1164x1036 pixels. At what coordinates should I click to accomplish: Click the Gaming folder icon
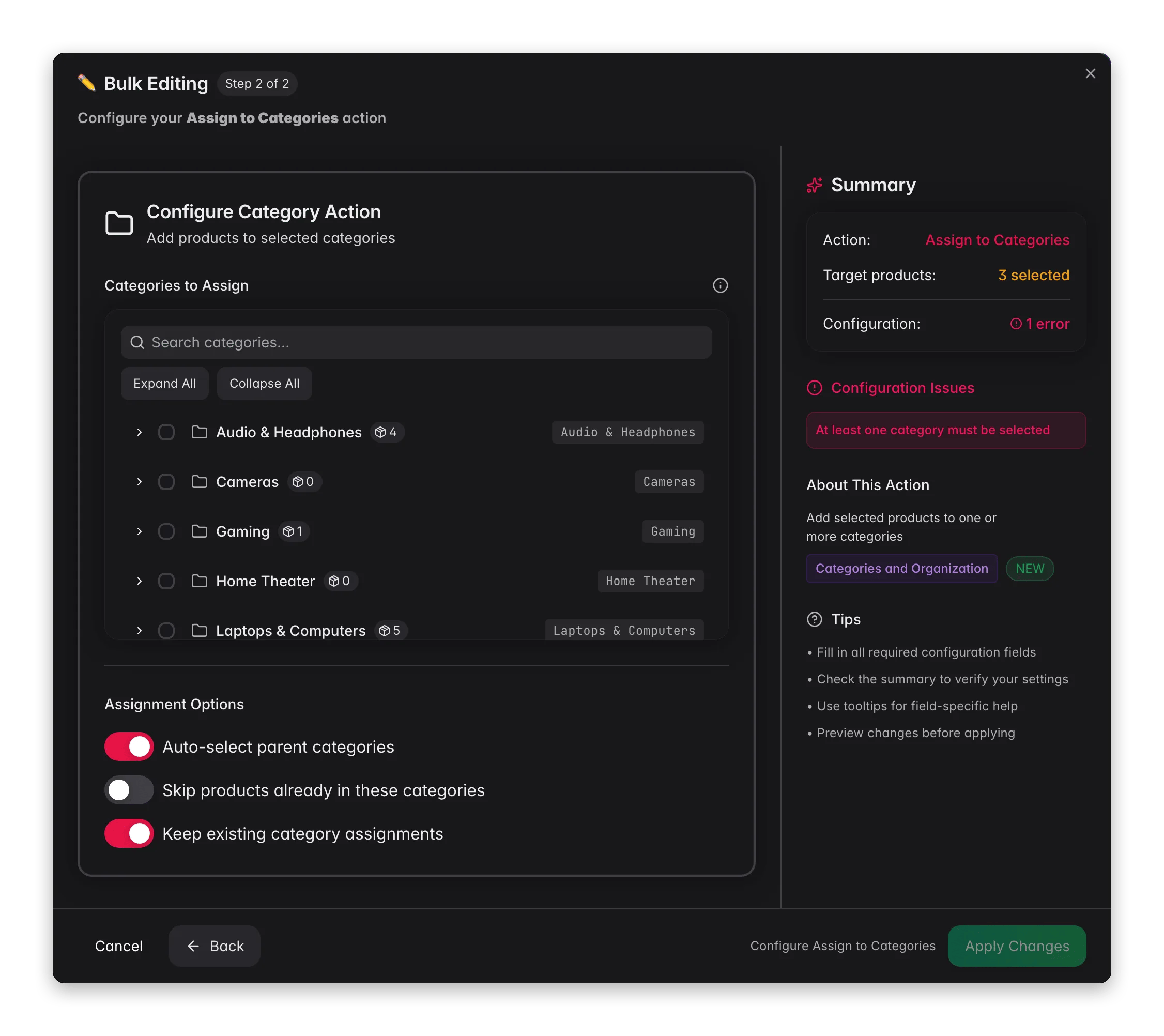(x=200, y=531)
